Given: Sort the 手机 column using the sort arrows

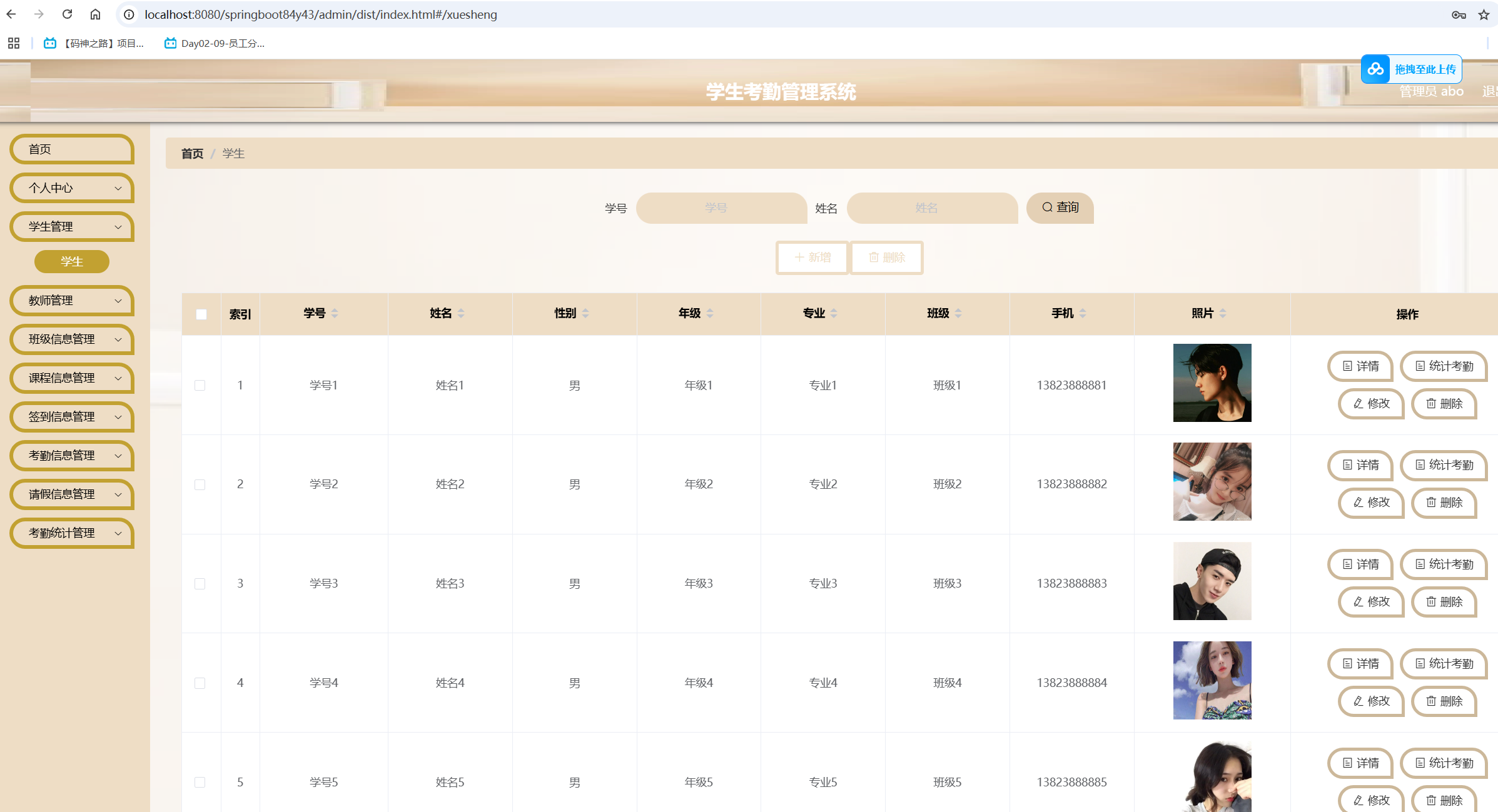Looking at the screenshot, I should pos(1083,313).
